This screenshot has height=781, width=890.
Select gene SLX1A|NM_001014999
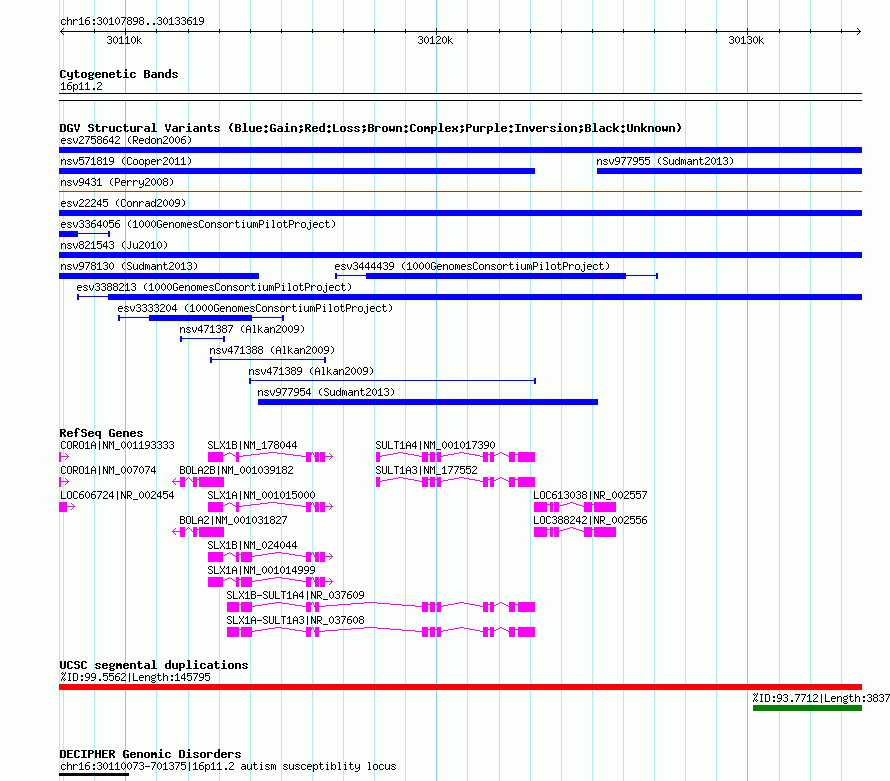click(261, 570)
